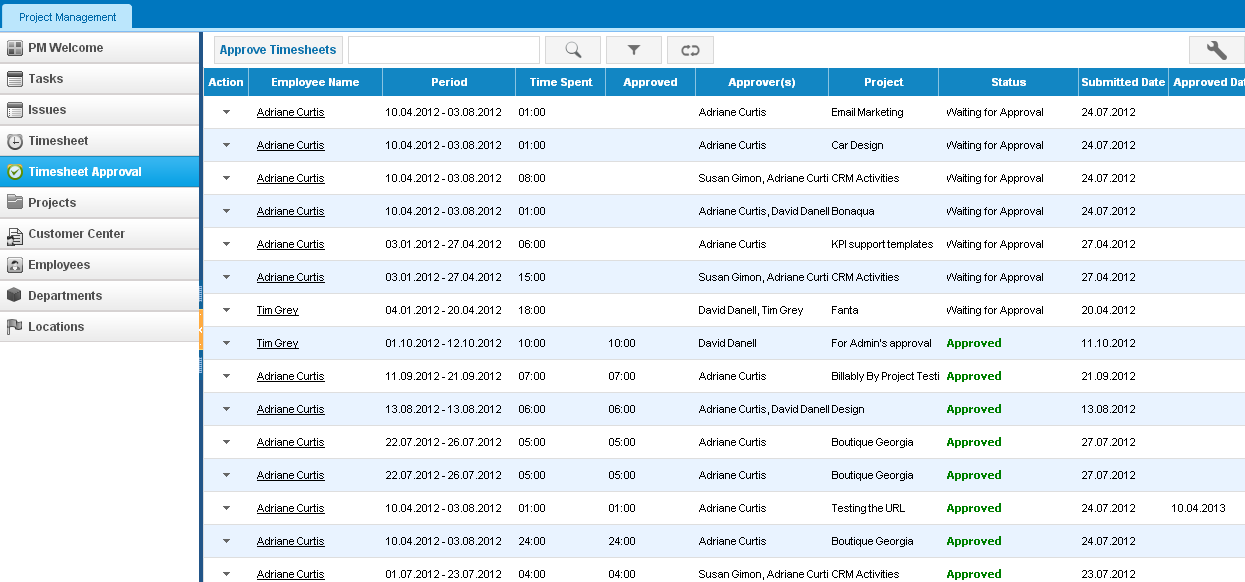1245x582 pixels.
Task: Open the Project Management tab
Action: tap(67, 17)
